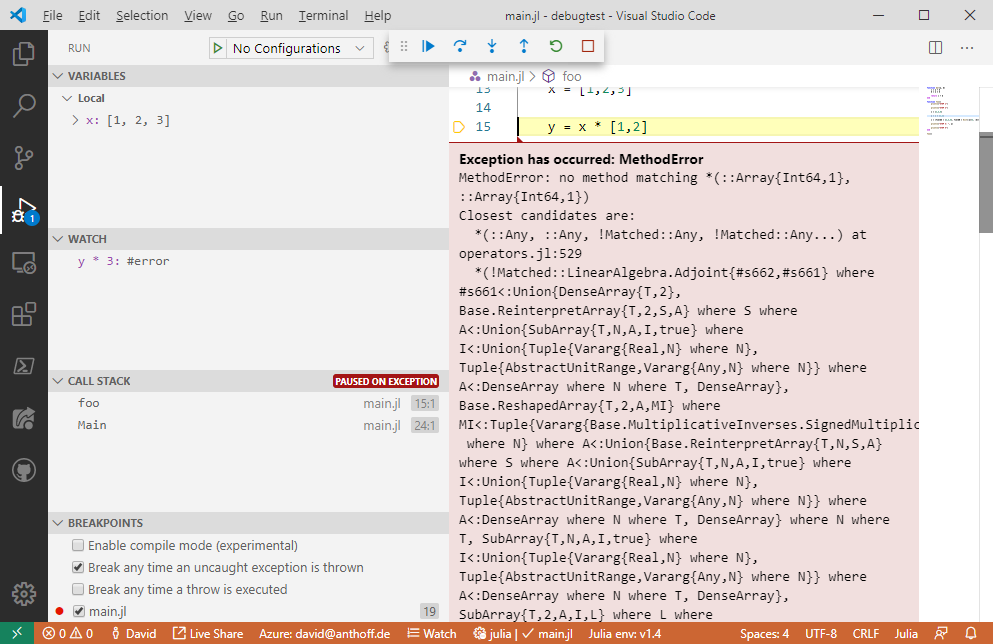Click the PAUSED ON EXCEPTION badge
993x644 pixels.
tap(386, 380)
